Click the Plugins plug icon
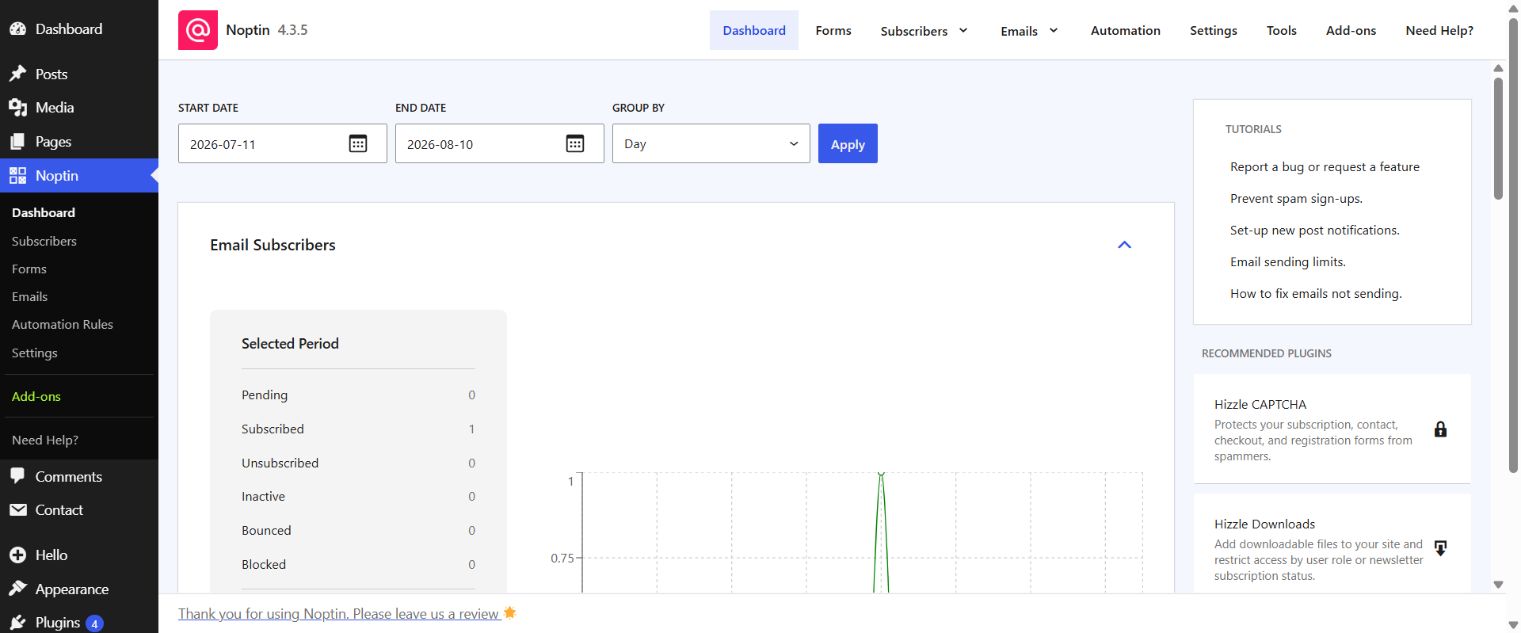Screen dimensions: 1521x633 18,622
